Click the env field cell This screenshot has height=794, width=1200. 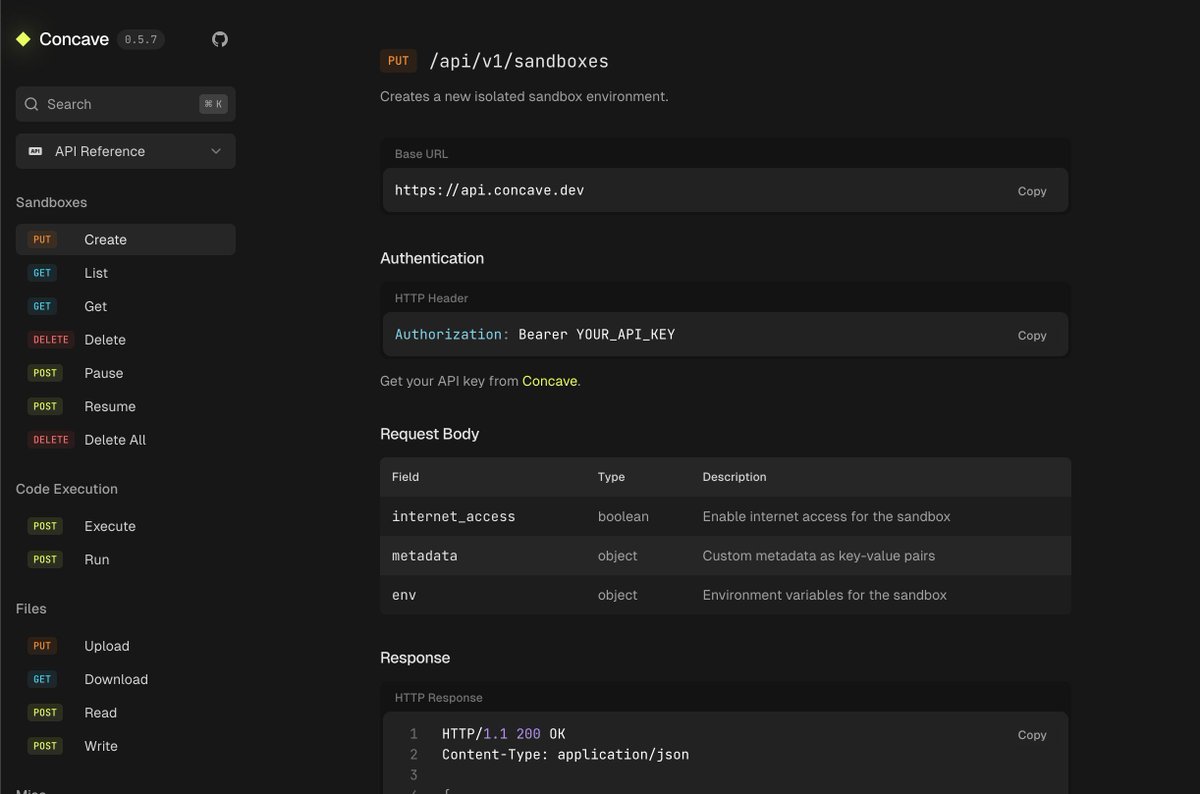click(404, 595)
